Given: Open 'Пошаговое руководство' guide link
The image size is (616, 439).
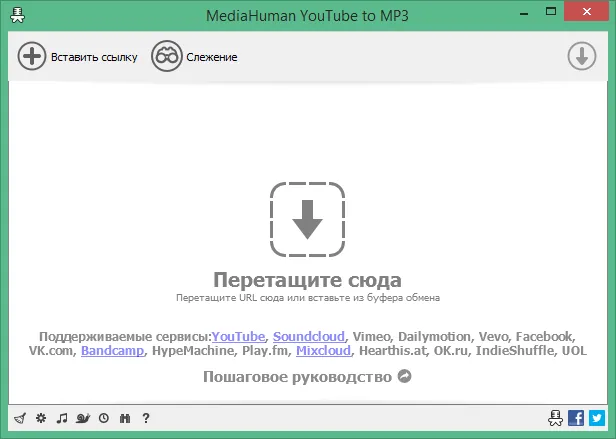Looking at the screenshot, I should 297,377.
